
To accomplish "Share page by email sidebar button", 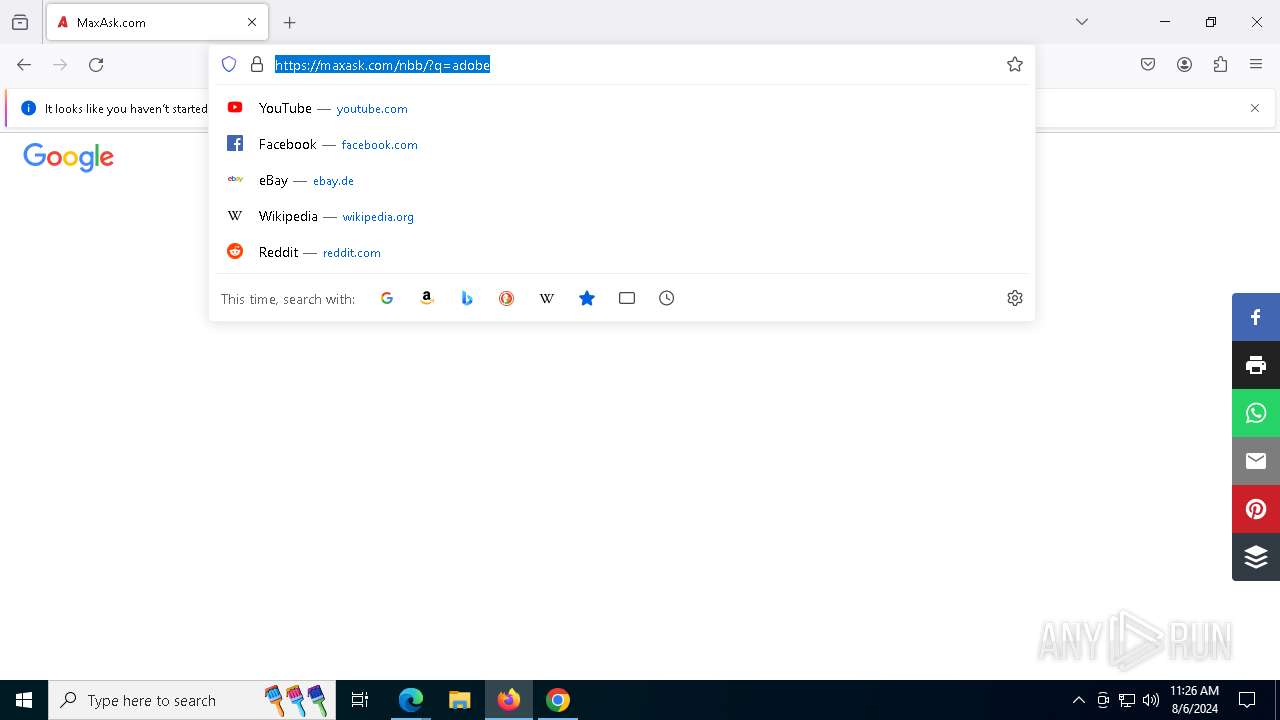I will [x=1256, y=461].
